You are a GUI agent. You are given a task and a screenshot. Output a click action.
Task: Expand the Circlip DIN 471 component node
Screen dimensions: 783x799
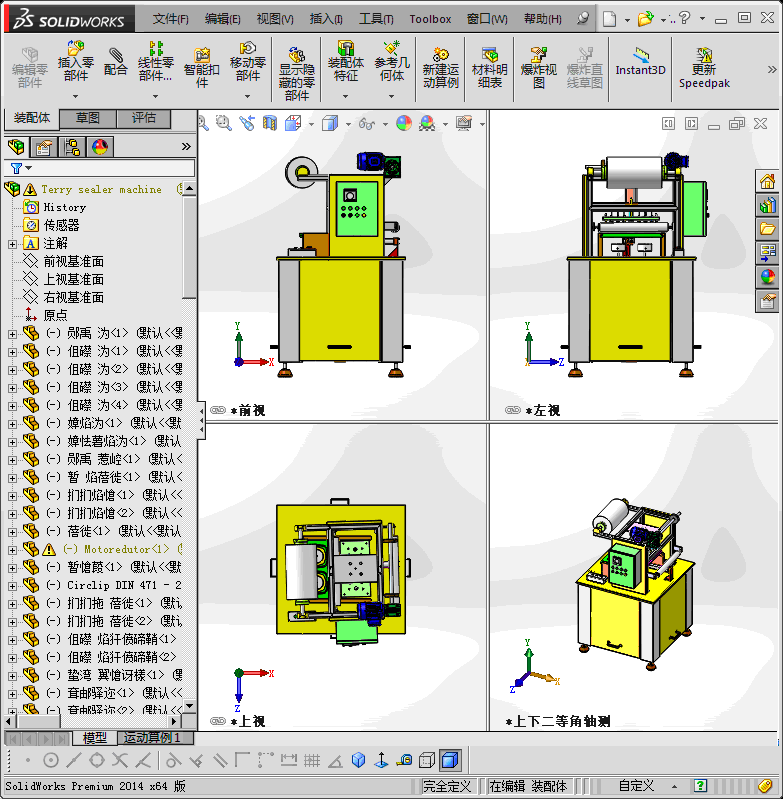tap(12, 586)
